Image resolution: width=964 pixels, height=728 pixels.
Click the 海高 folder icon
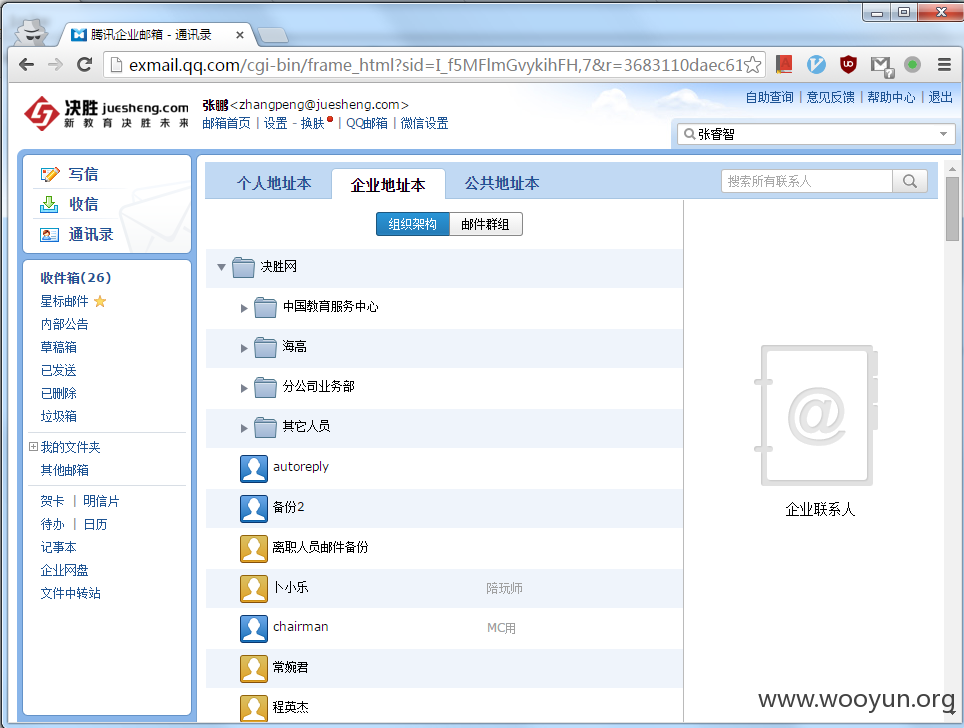266,347
